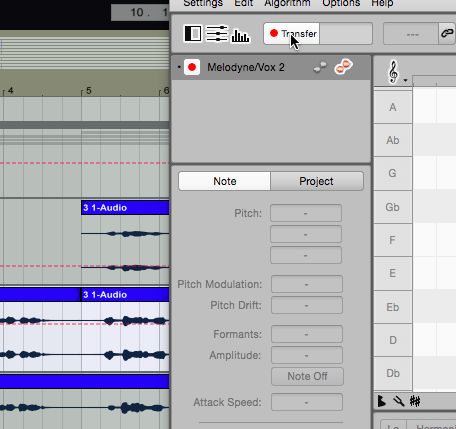Select the 3 1-Audio clip on the highlighted white track
The image size is (456, 429).
click(x=125, y=295)
